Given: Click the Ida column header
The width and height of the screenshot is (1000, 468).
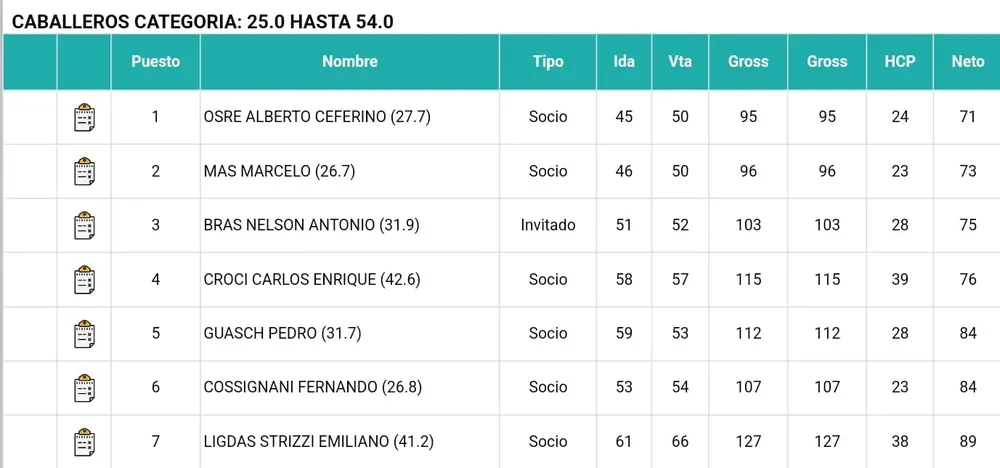Looking at the screenshot, I should (x=624, y=62).
